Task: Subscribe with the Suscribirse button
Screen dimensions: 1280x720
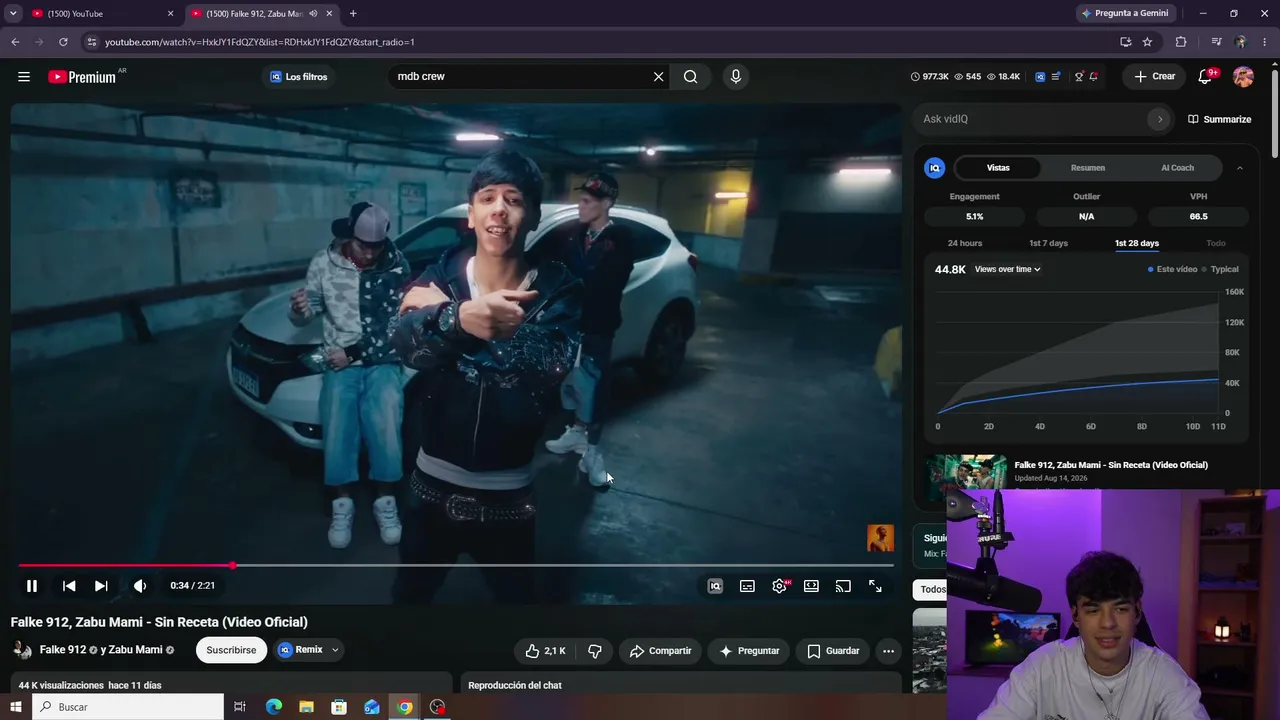Action: (231, 650)
